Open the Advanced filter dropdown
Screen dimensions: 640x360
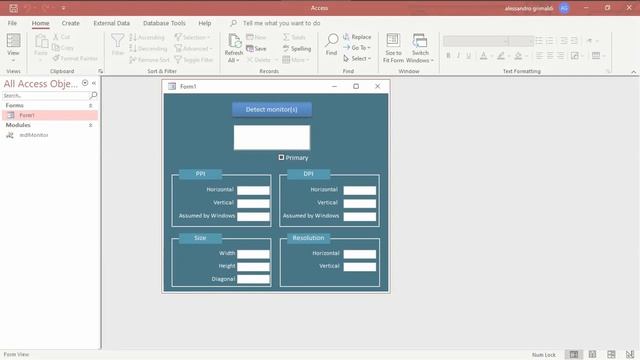193,49
